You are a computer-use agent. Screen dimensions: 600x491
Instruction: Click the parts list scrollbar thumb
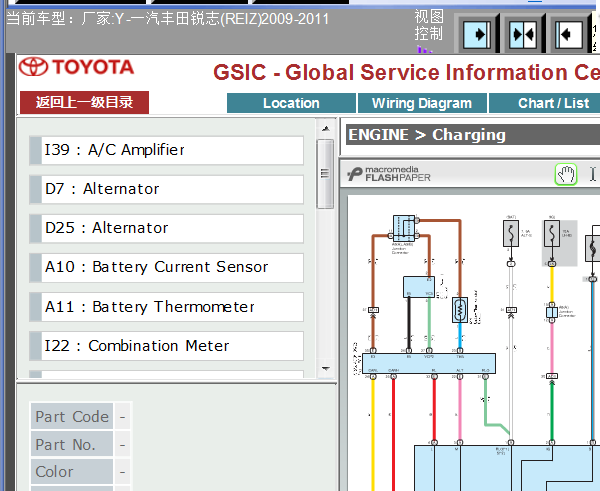pos(325,174)
